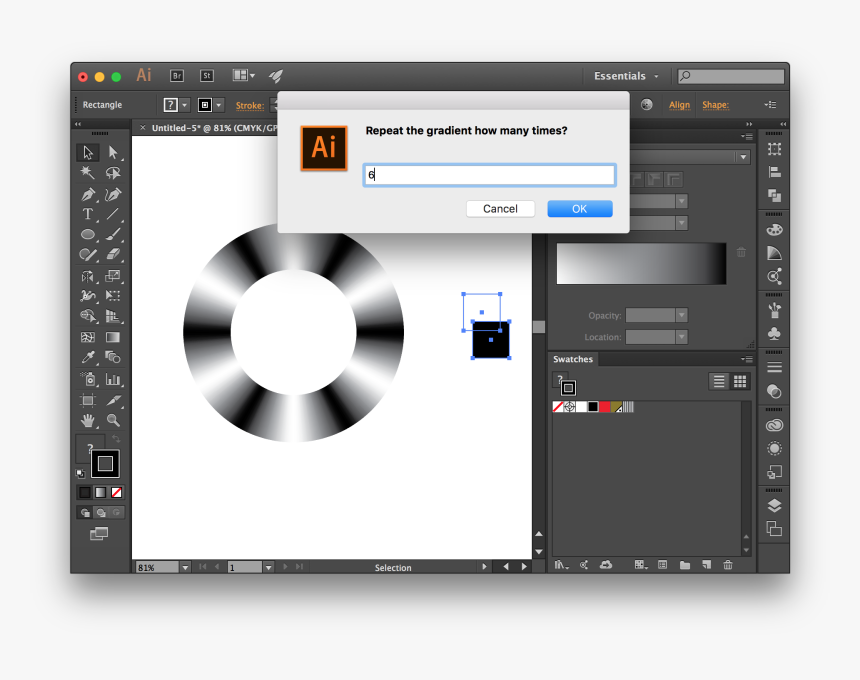Viewport: 860px width, 680px height.
Task: Click OK in the gradient dialog
Action: 579,209
